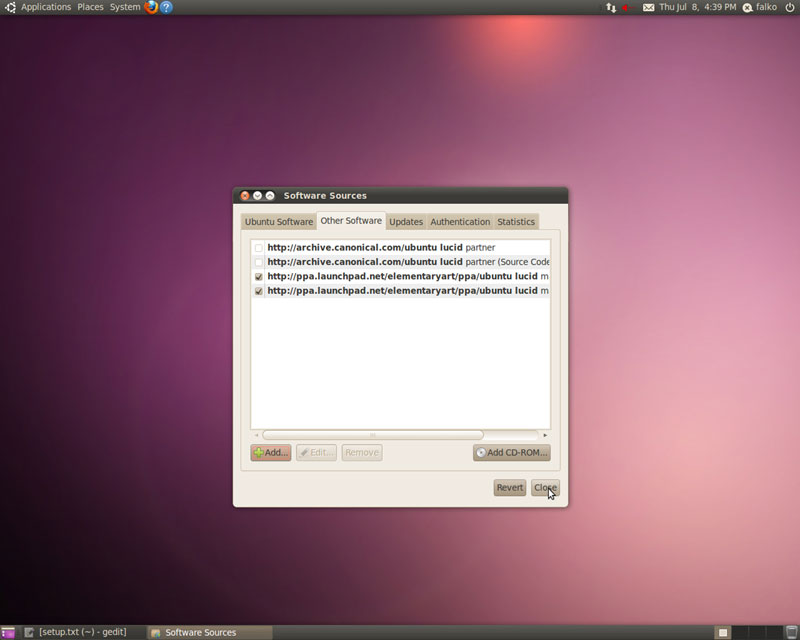Image resolution: width=800 pixels, height=640 pixels.
Task: Open the power session icon
Action: click(x=789, y=7)
